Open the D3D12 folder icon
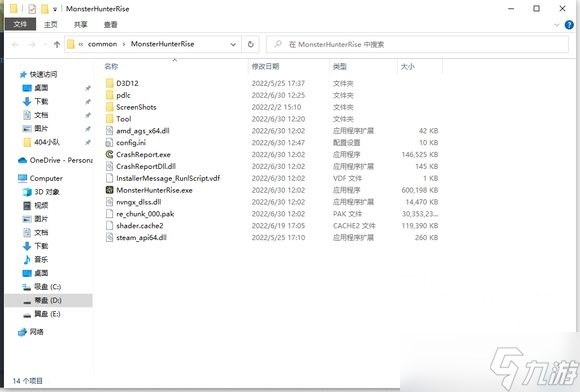This screenshot has width=580, height=392. 109,83
